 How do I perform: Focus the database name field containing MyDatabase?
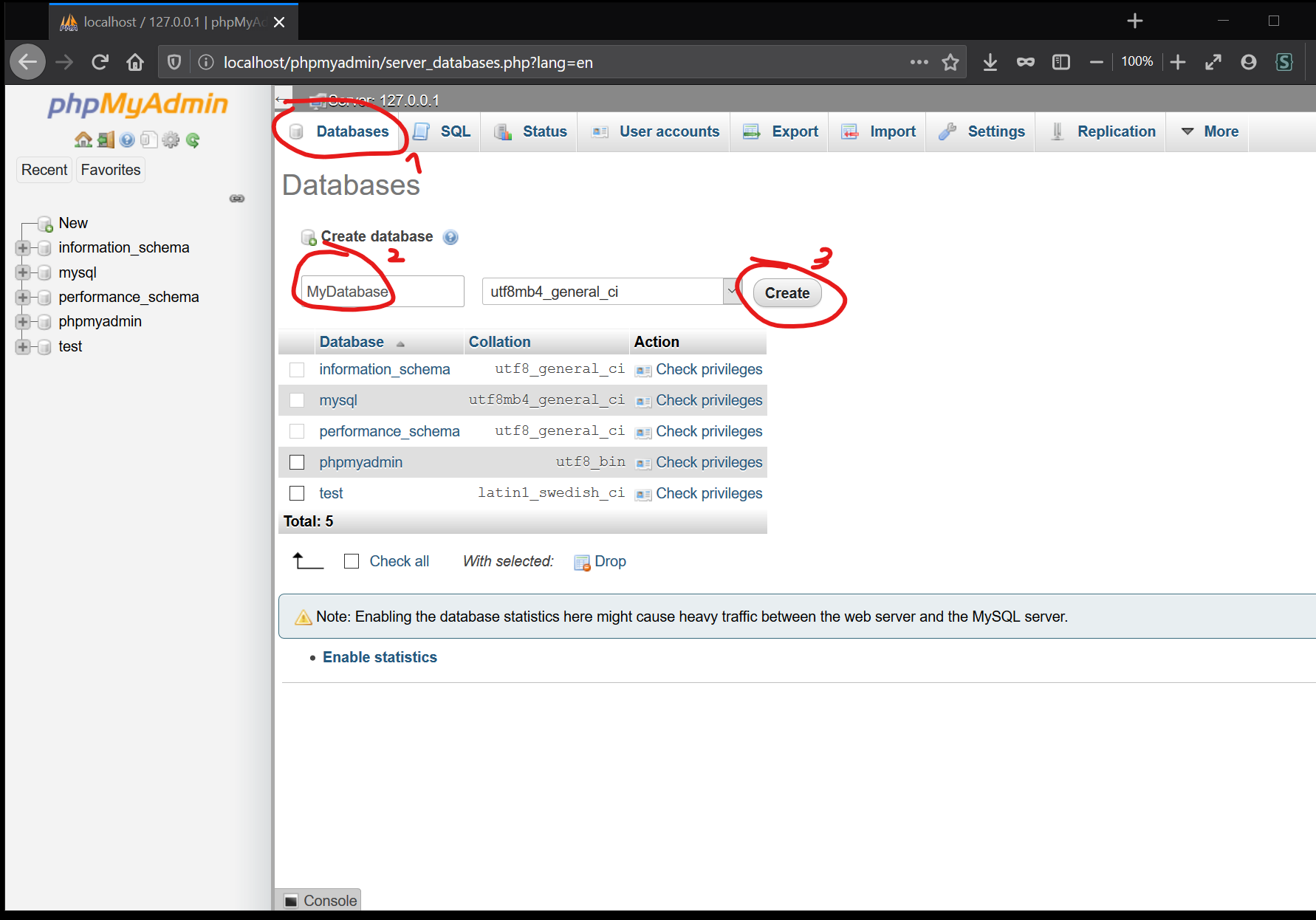pos(382,292)
